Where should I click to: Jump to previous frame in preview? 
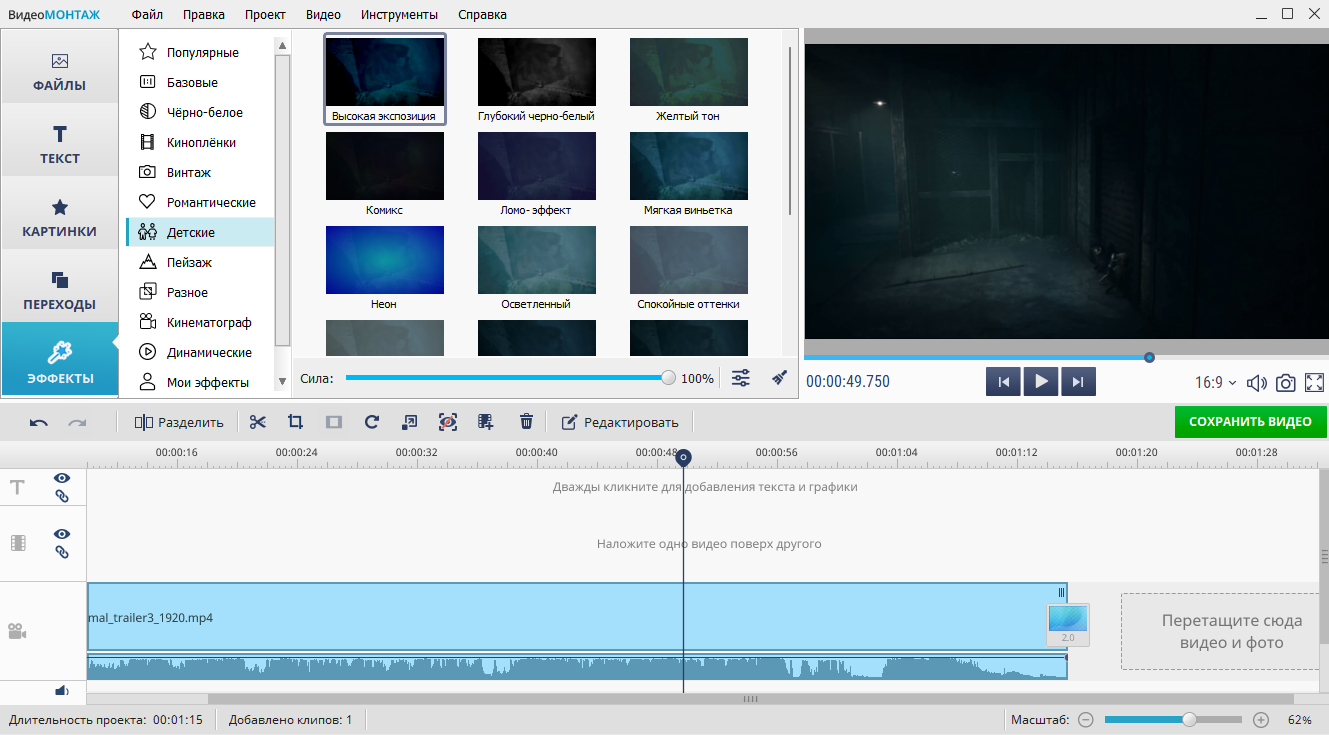coord(1003,381)
